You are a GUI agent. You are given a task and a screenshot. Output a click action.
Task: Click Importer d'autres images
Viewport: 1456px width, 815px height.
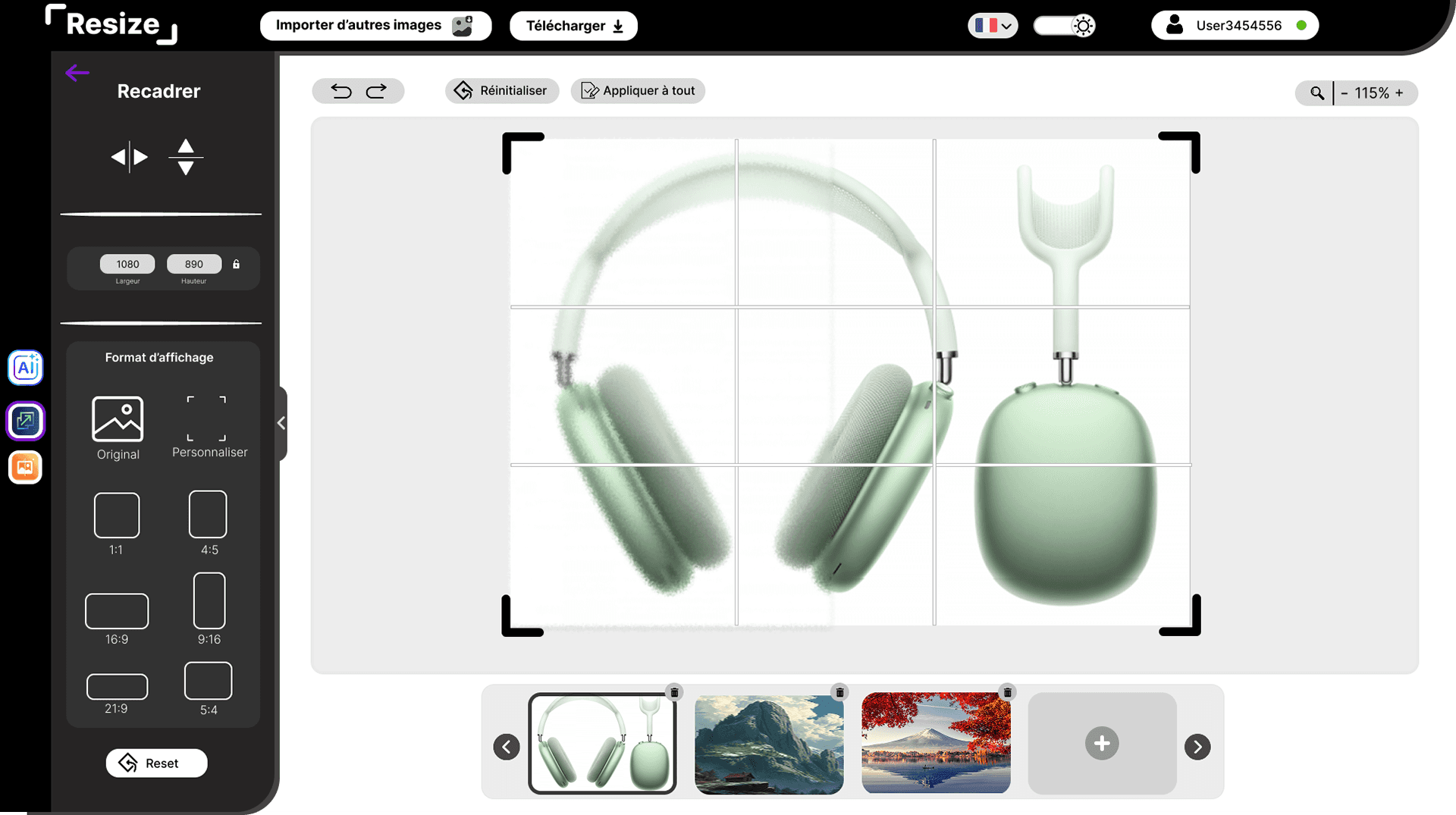[x=375, y=26]
